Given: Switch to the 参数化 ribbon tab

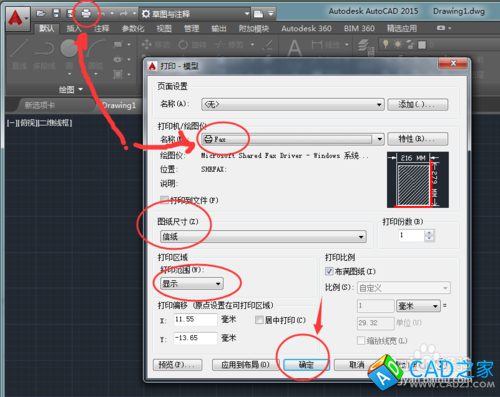Looking at the screenshot, I should click(133, 29).
